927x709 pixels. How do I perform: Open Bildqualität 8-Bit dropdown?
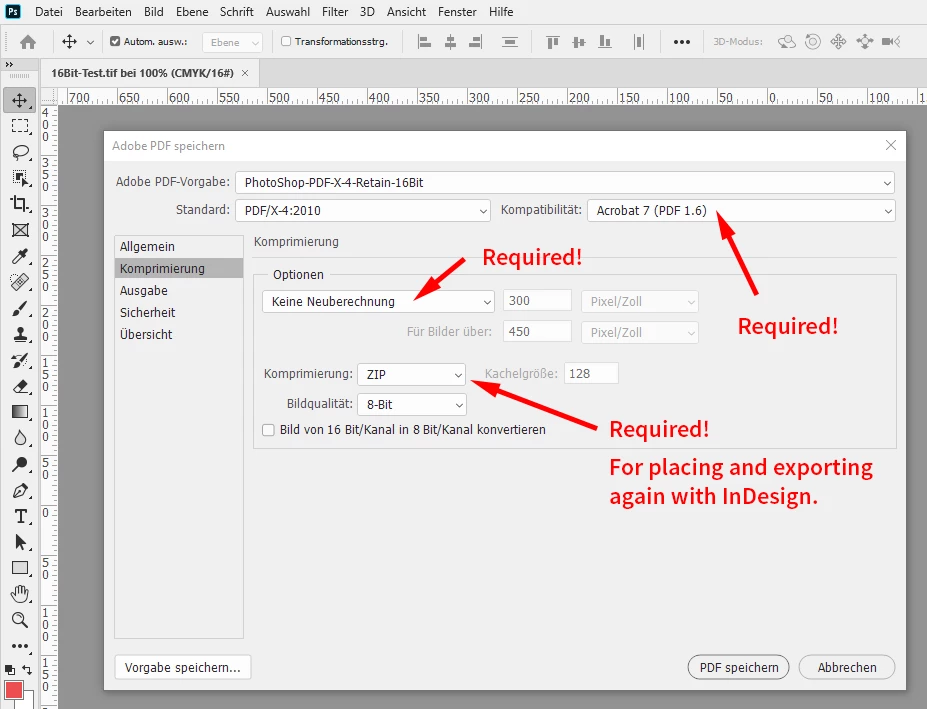[x=412, y=404]
